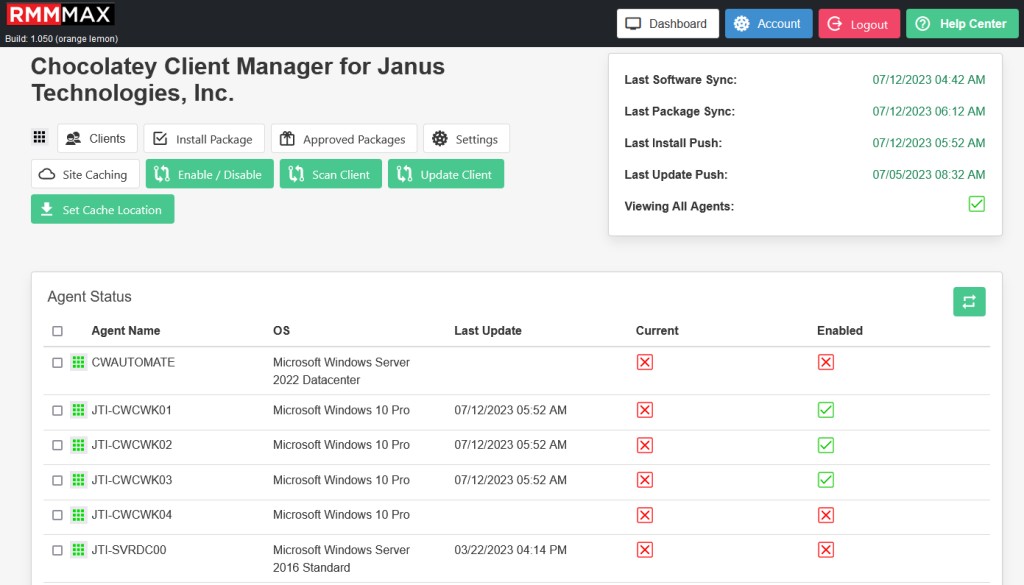Viewport: 1024px width, 585px height.
Task: Open the Settings tab
Action: tap(466, 137)
